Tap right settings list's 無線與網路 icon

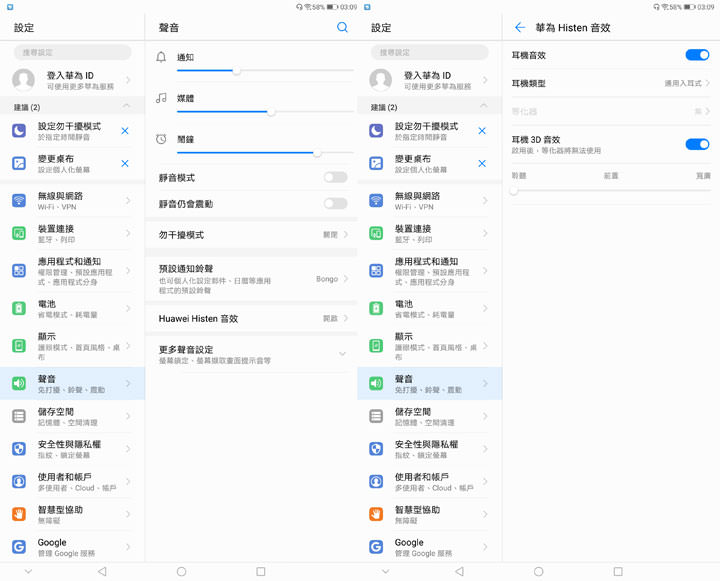pyautogui.click(x=376, y=200)
